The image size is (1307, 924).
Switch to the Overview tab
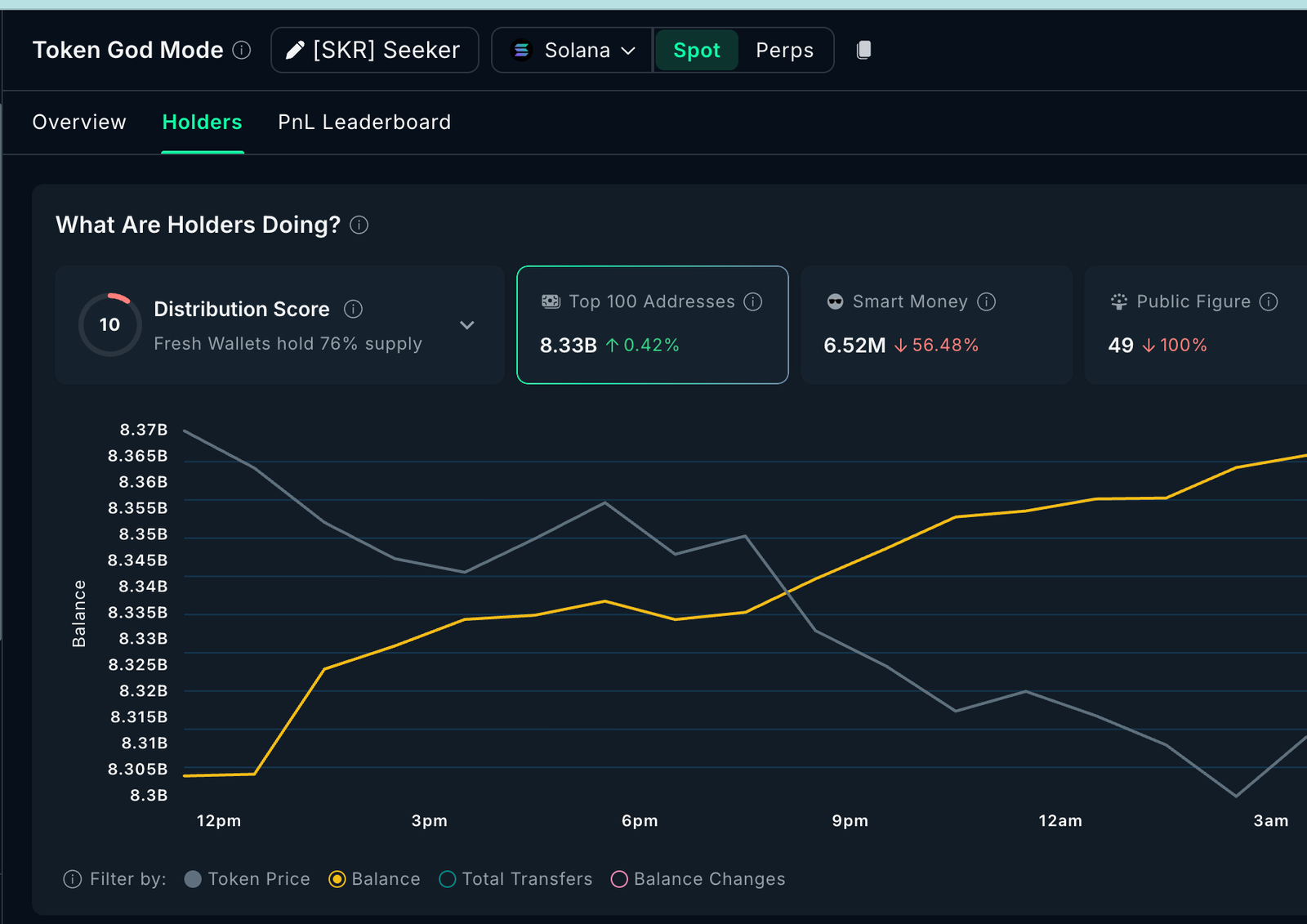[78, 122]
